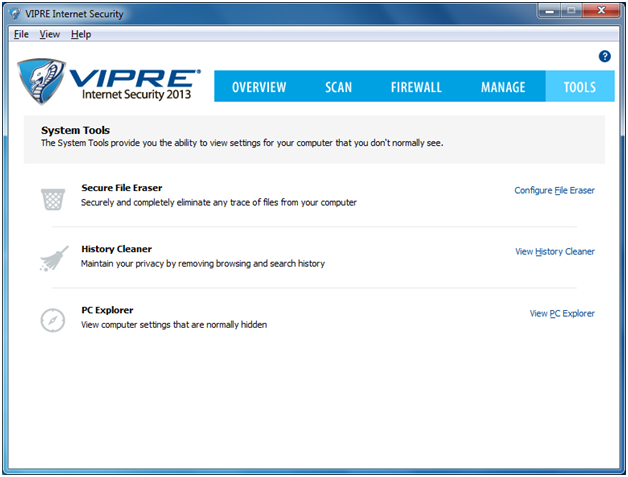The image size is (628, 477).
Task: Click the History Cleaner heading
Action: tap(117, 249)
